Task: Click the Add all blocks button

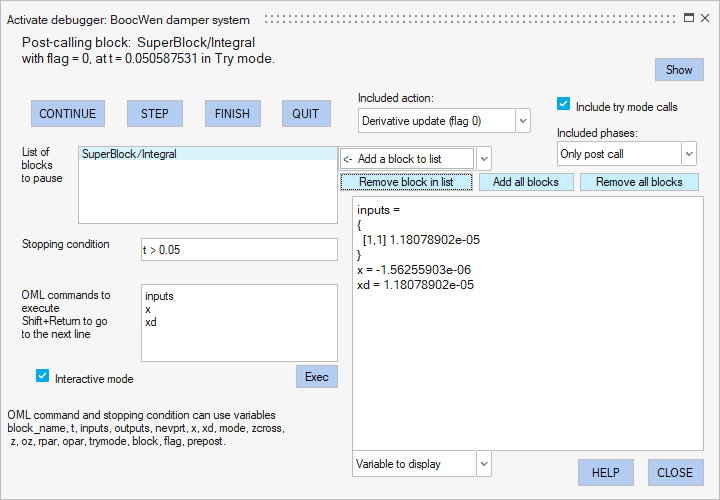Action: tap(525, 182)
